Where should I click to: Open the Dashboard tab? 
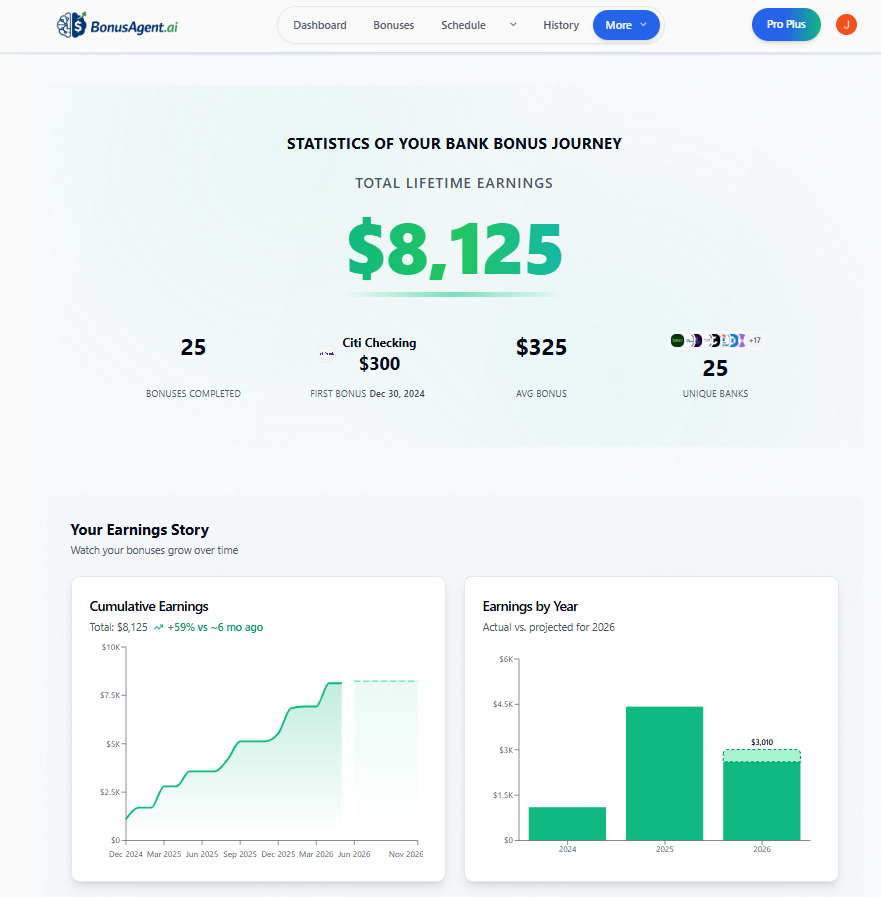click(x=320, y=25)
